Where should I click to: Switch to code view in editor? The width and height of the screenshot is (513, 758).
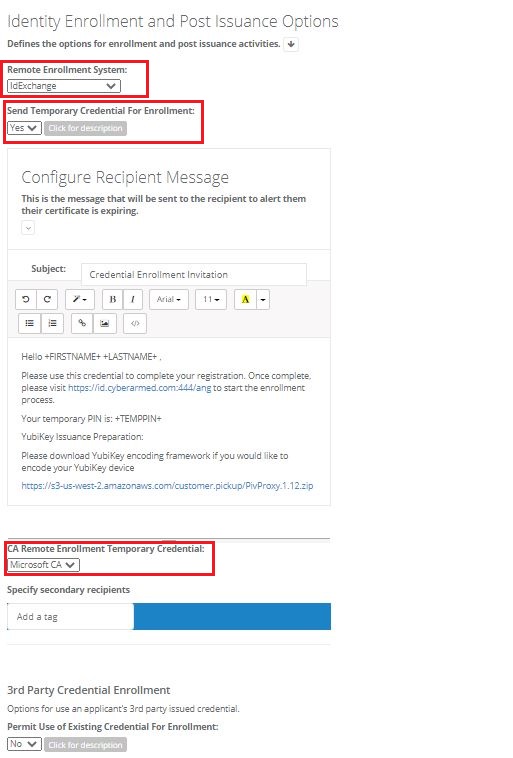[135, 323]
